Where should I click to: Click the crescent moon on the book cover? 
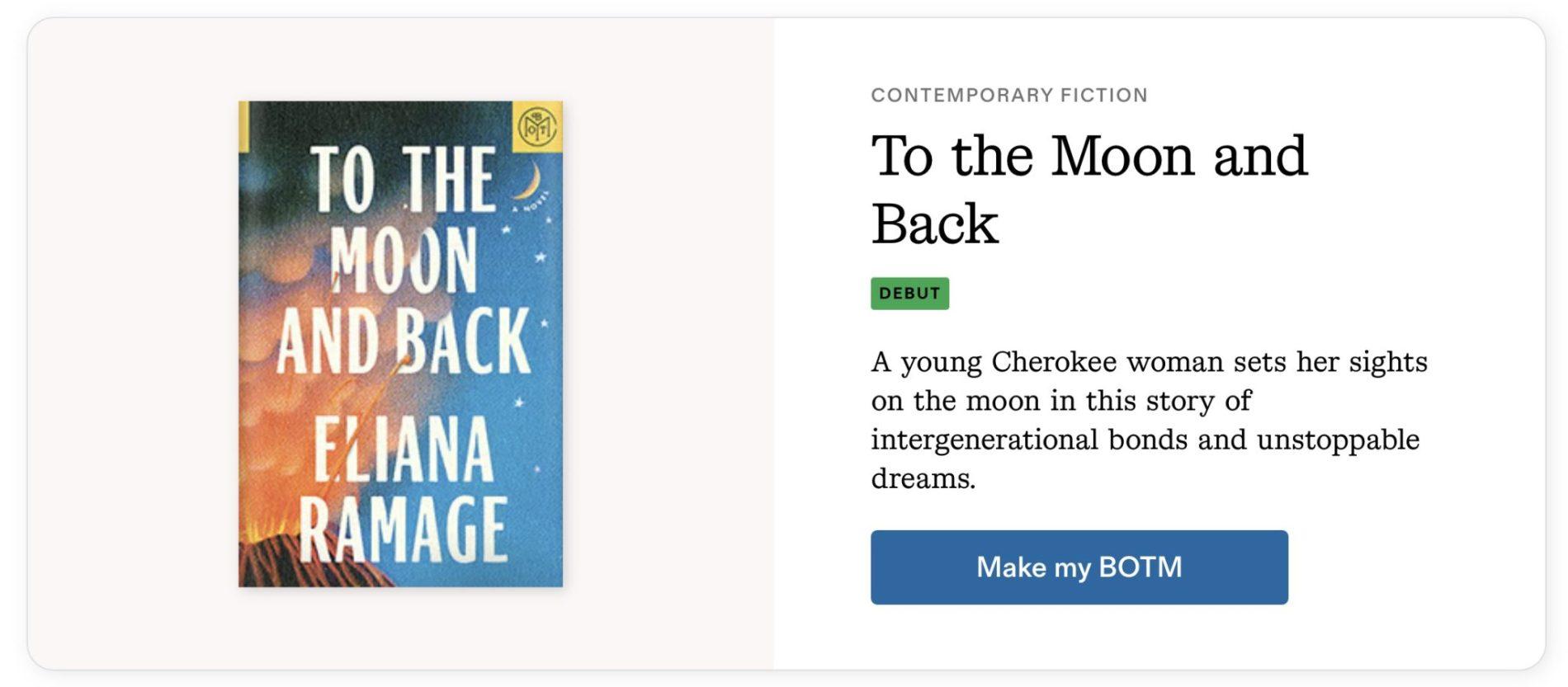[x=527, y=181]
